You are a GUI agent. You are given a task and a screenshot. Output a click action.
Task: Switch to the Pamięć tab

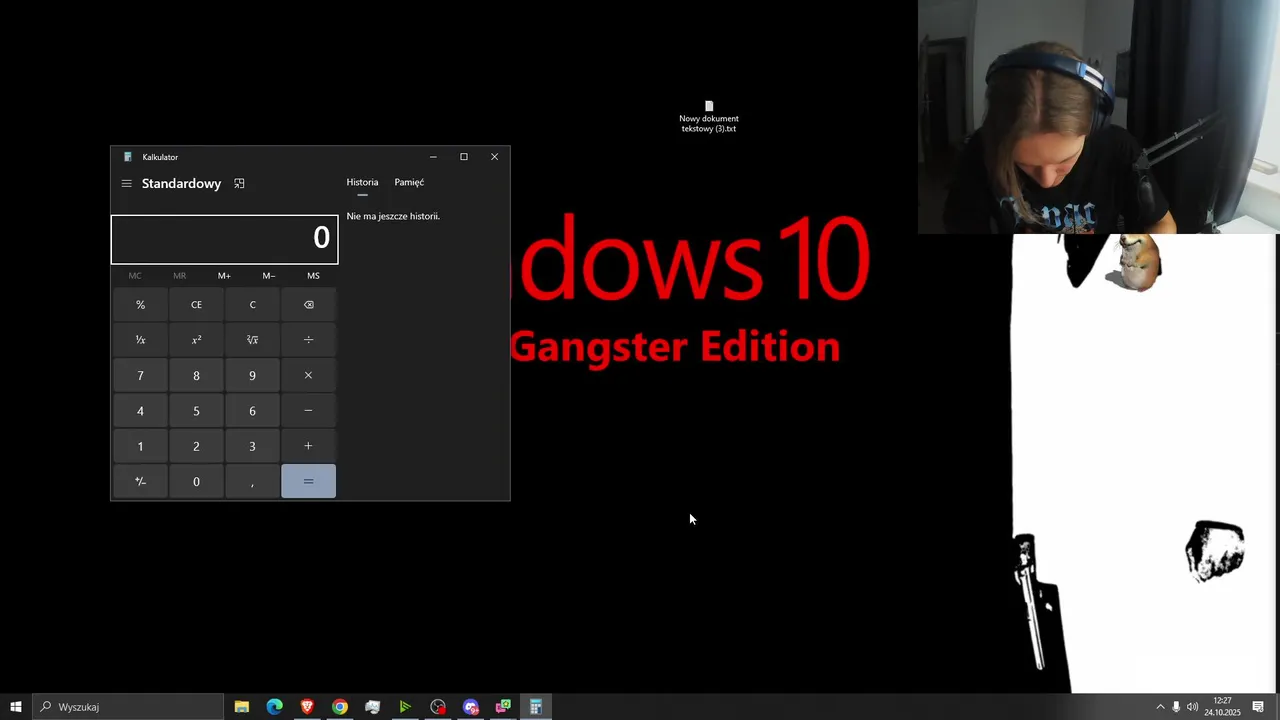click(409, 182)
